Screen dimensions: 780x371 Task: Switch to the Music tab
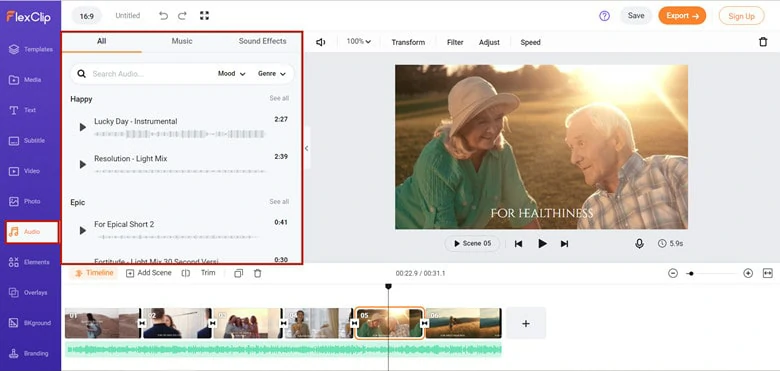(x=182, y=41)
